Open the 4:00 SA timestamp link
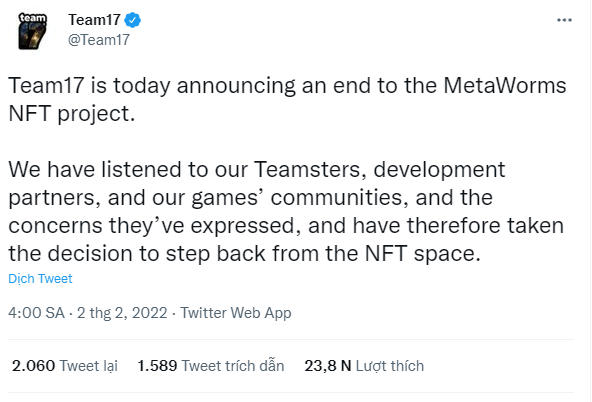The height and width of the screenshot is (402, 592). point(36,313)
